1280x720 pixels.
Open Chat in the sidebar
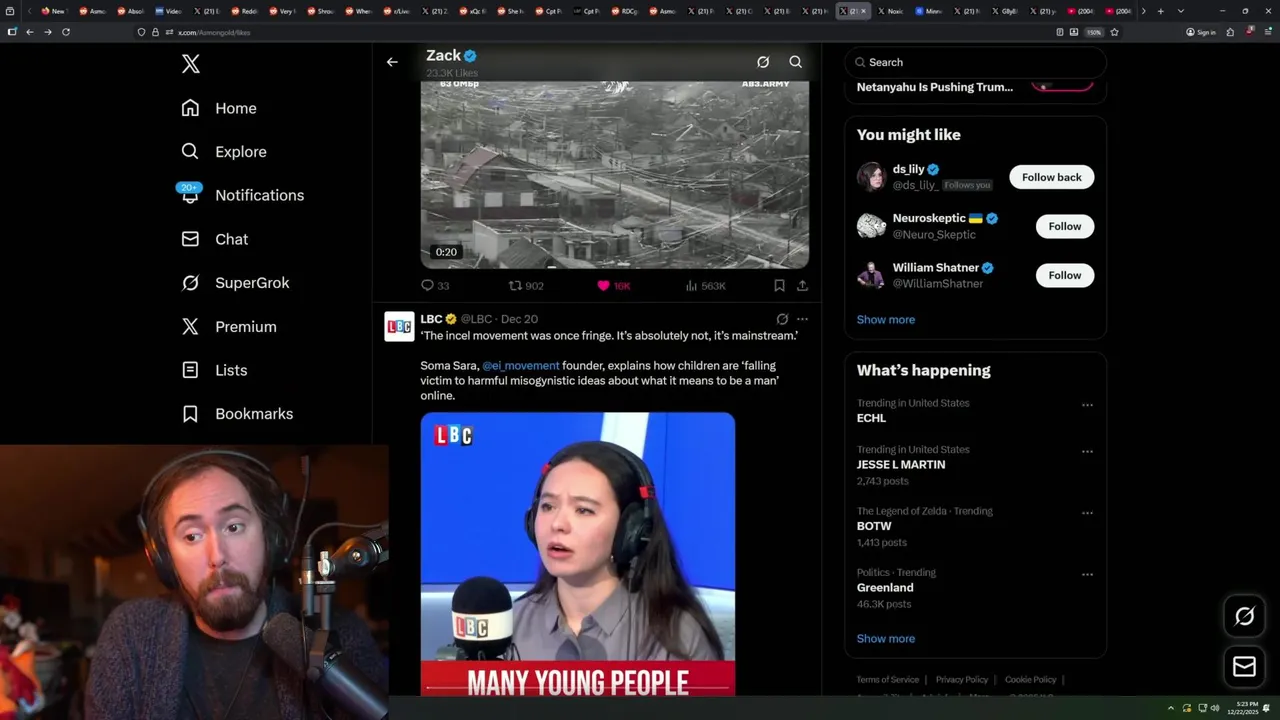214,239
